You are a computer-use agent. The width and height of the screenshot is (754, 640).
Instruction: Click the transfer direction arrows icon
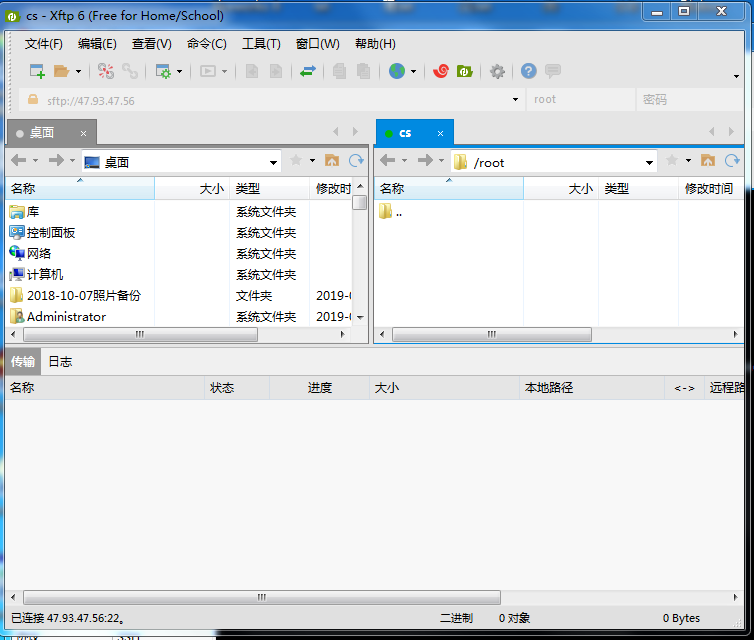coord(308,71)
